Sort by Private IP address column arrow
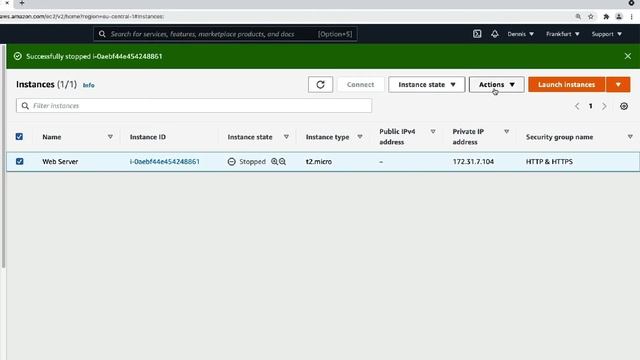This screenshot has height=360, width=640. coord(506,131)
